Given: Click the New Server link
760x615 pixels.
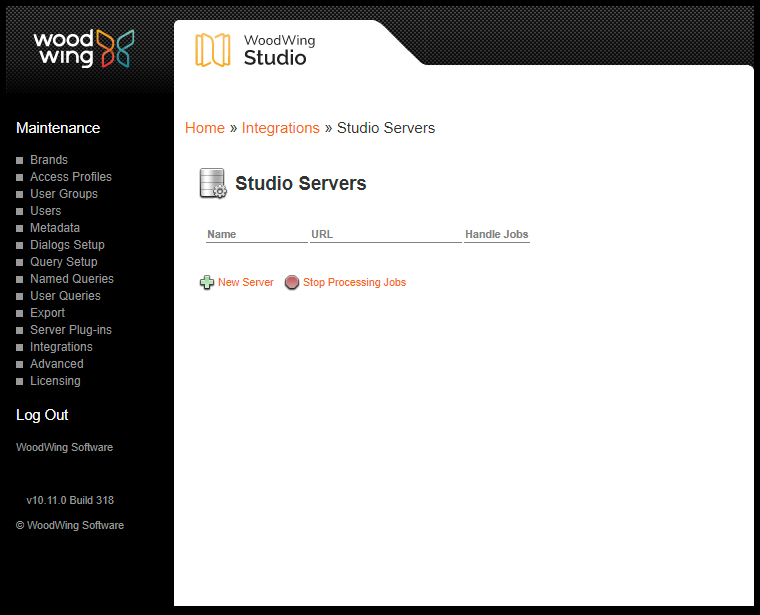Looking at the screenshot, I should [x=246, y=282].
